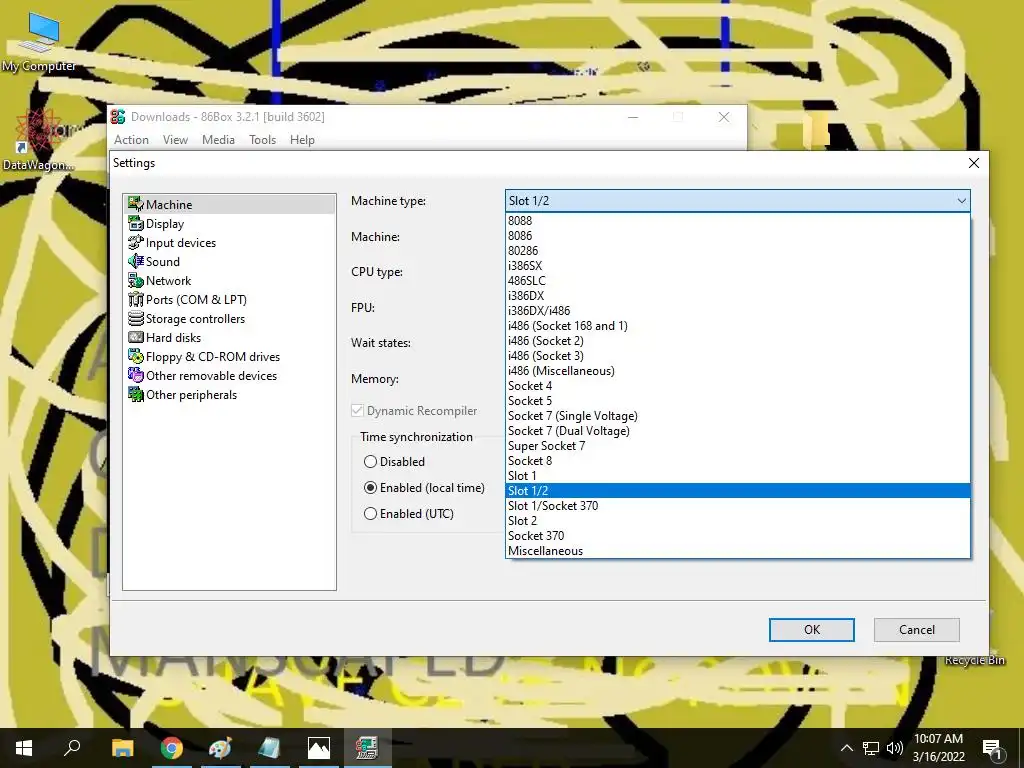The height and width of the screenshot is (768, 1024).
Task: Open taskbar search magnifier
Action: 72,748
